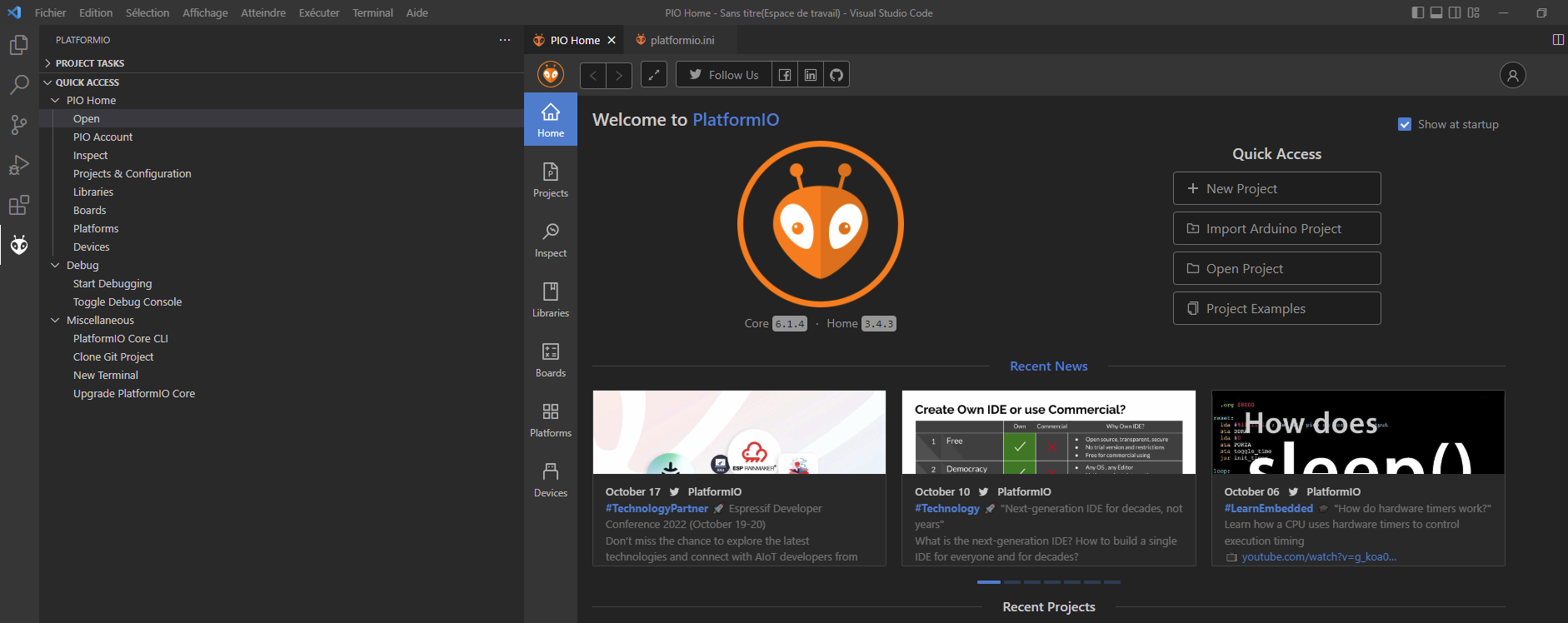The image size is (1568, 623).
Task: Open the Create Own IDE news image
Action: pos(1048,432)
